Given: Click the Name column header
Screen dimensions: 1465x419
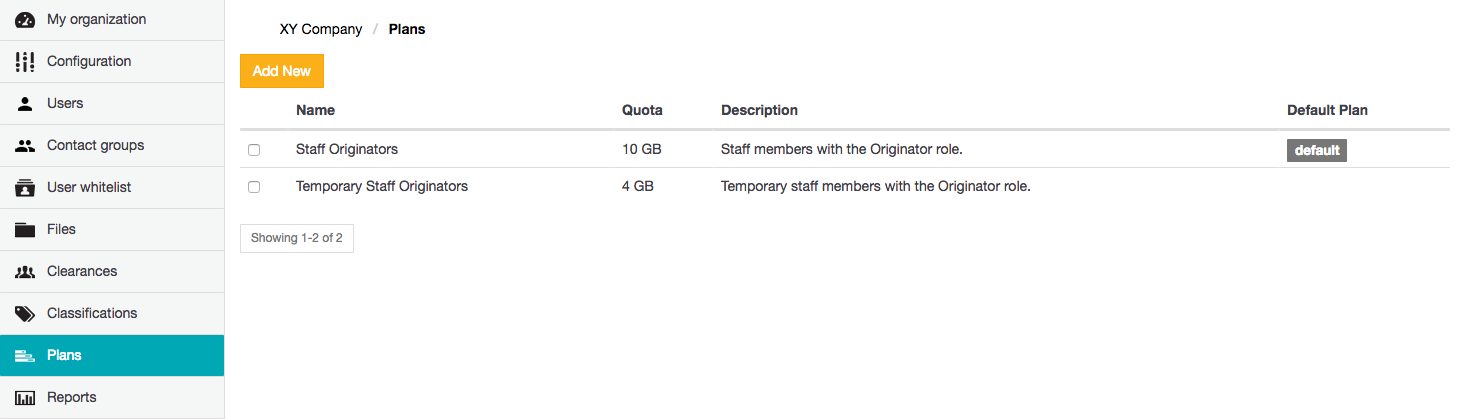Looking at the screenshot, I should tap(315, 110).
